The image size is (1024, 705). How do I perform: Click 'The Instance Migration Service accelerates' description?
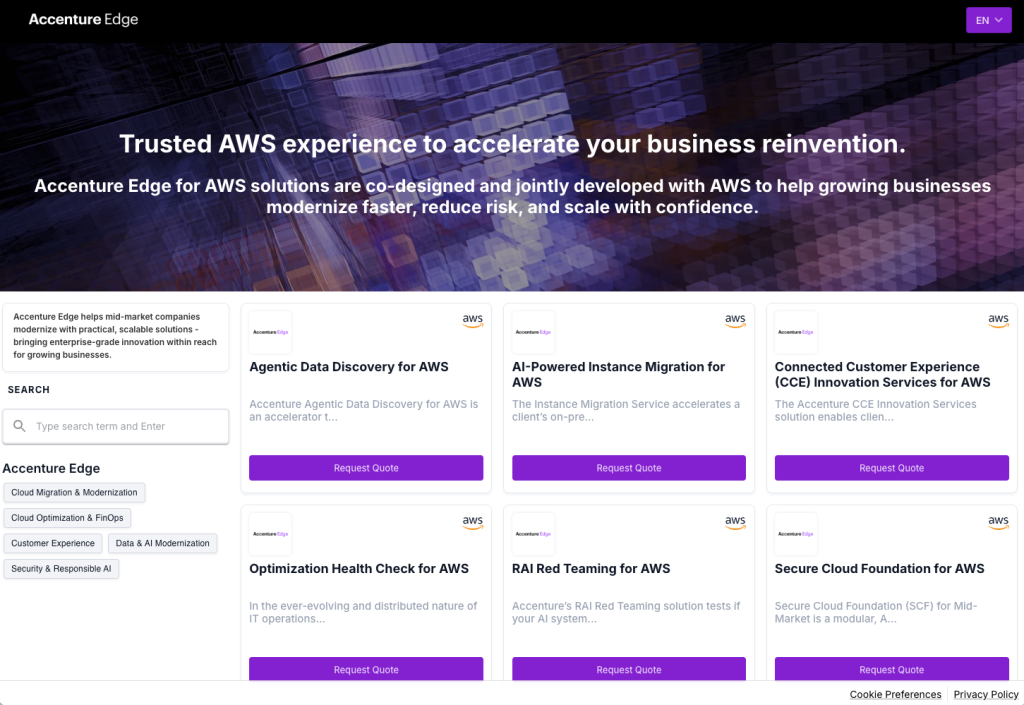626,410
